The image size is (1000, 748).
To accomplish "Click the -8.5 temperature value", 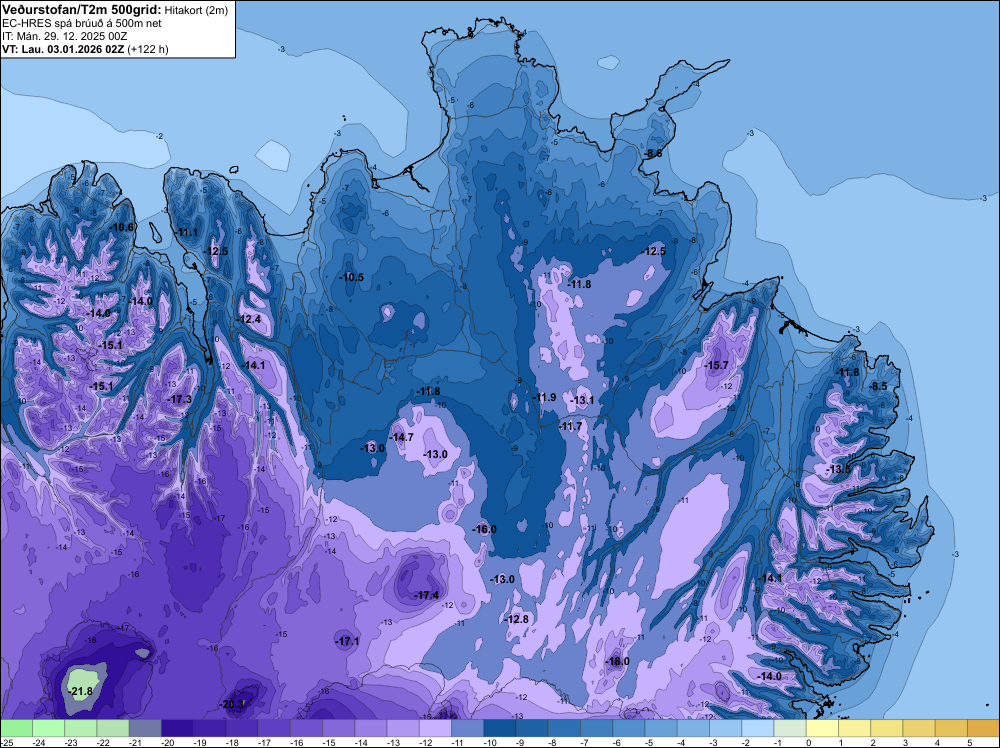I will coord(878,386).
